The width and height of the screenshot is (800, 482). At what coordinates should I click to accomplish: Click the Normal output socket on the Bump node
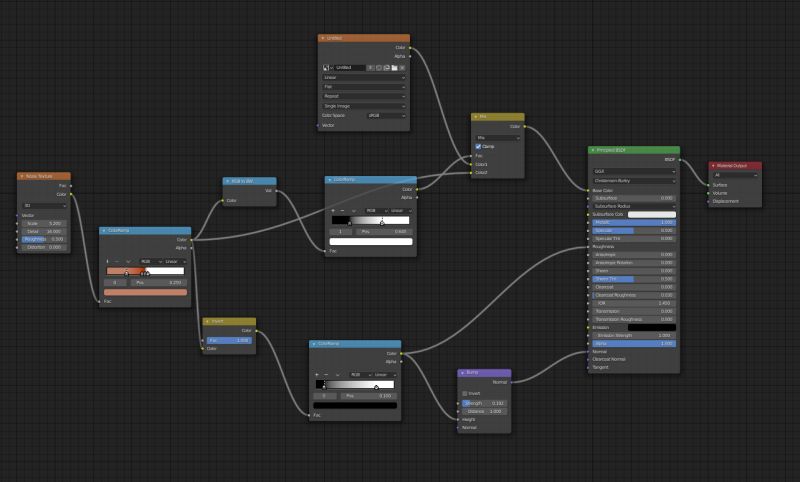tap(511, 382)
